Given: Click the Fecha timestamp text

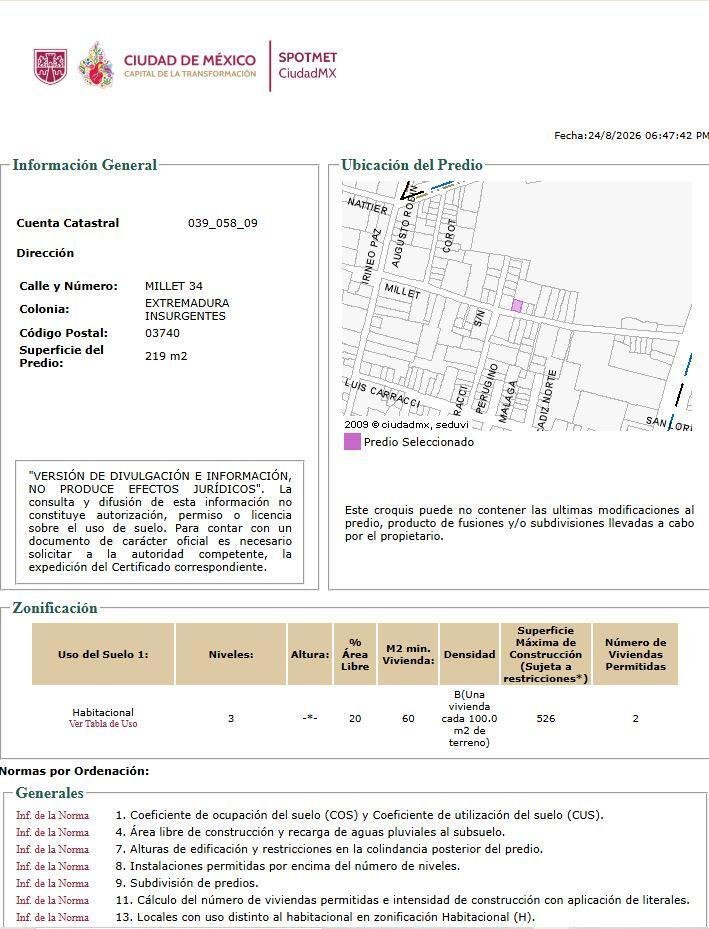Looking at the screenshot, I should coord(631,136).
